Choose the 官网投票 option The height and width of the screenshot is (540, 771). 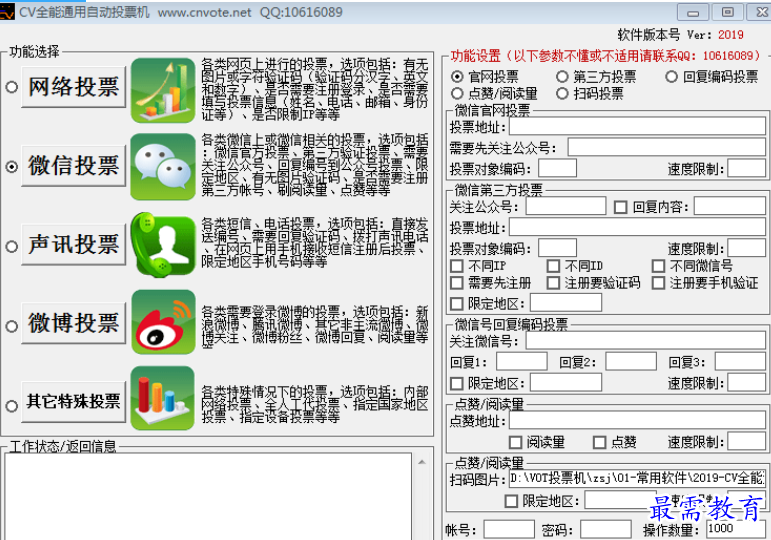pyautogui.click(x=457, y=77)
